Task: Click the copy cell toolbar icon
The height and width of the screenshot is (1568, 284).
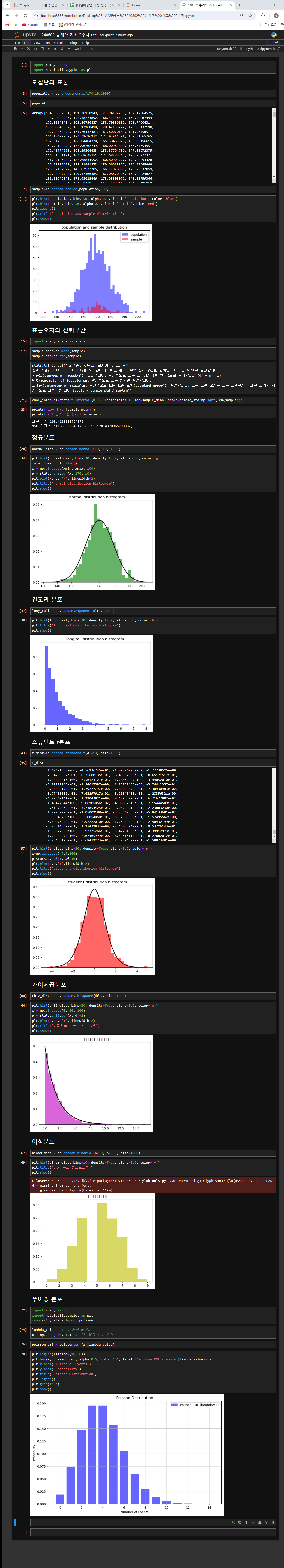Action: [x=35, y=49]
